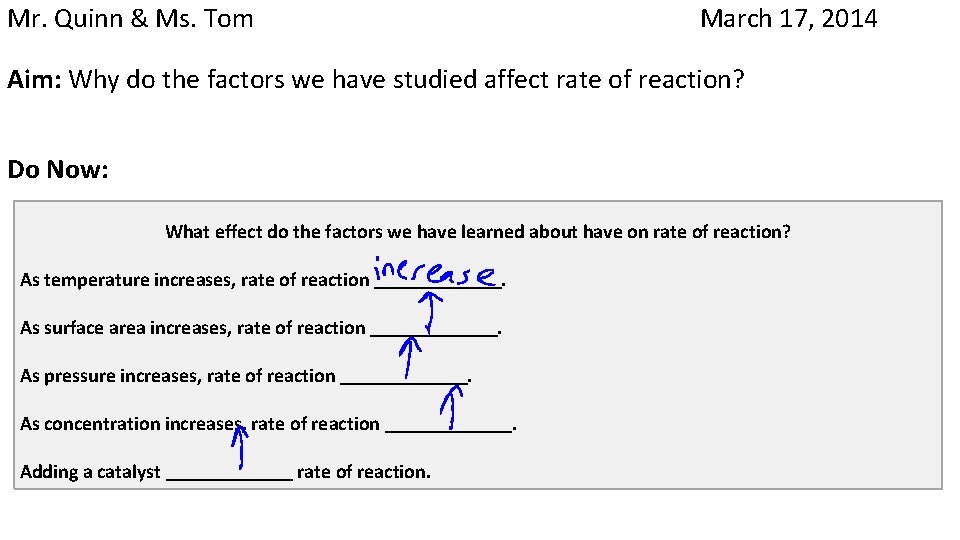The width and height of the screenshot is (960, 540).
Task: Click the blue arrow above the surface area blank
Action: [x=430, y=312]
